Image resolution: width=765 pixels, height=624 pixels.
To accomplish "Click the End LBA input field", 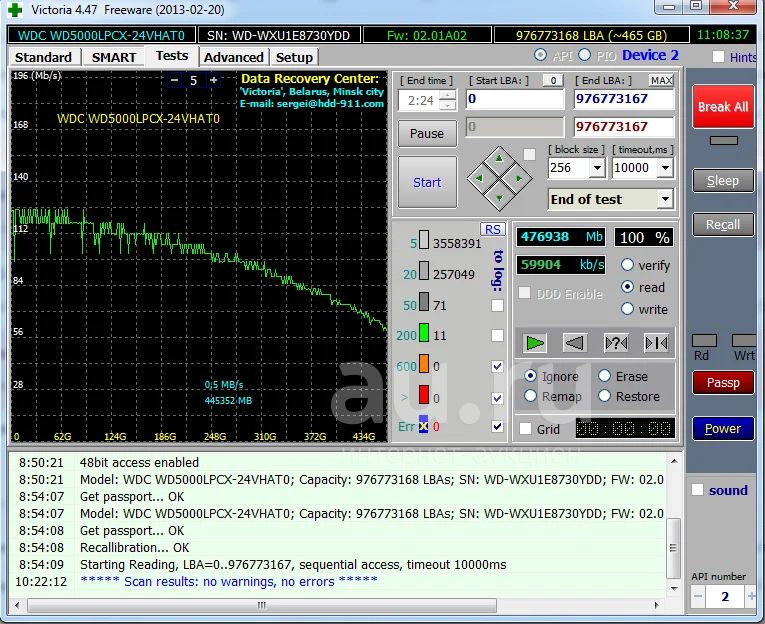I will pos(624,99).
